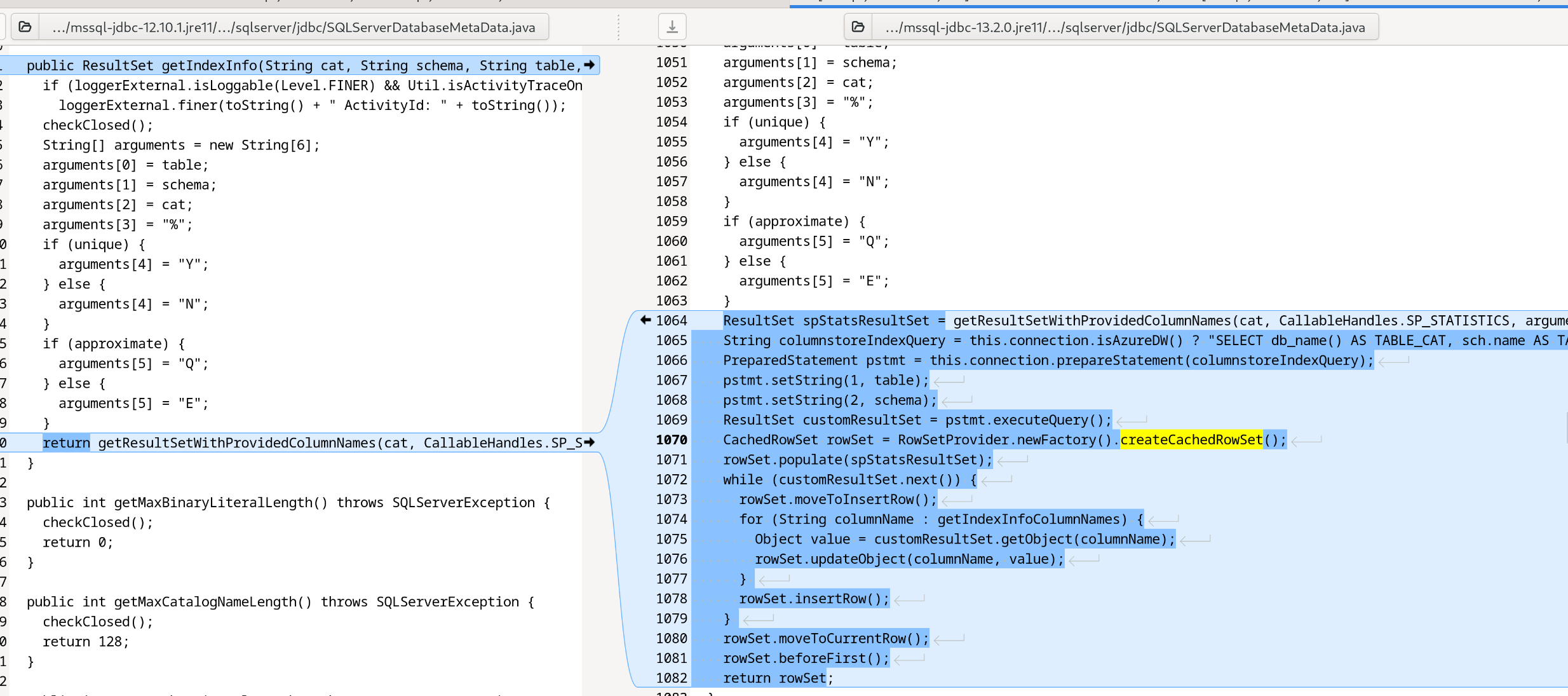The height and width of the screenshot is (696, 1568).
Task: Select the getMaxCatalogNameLength method signature
Action: click(280, 601)
